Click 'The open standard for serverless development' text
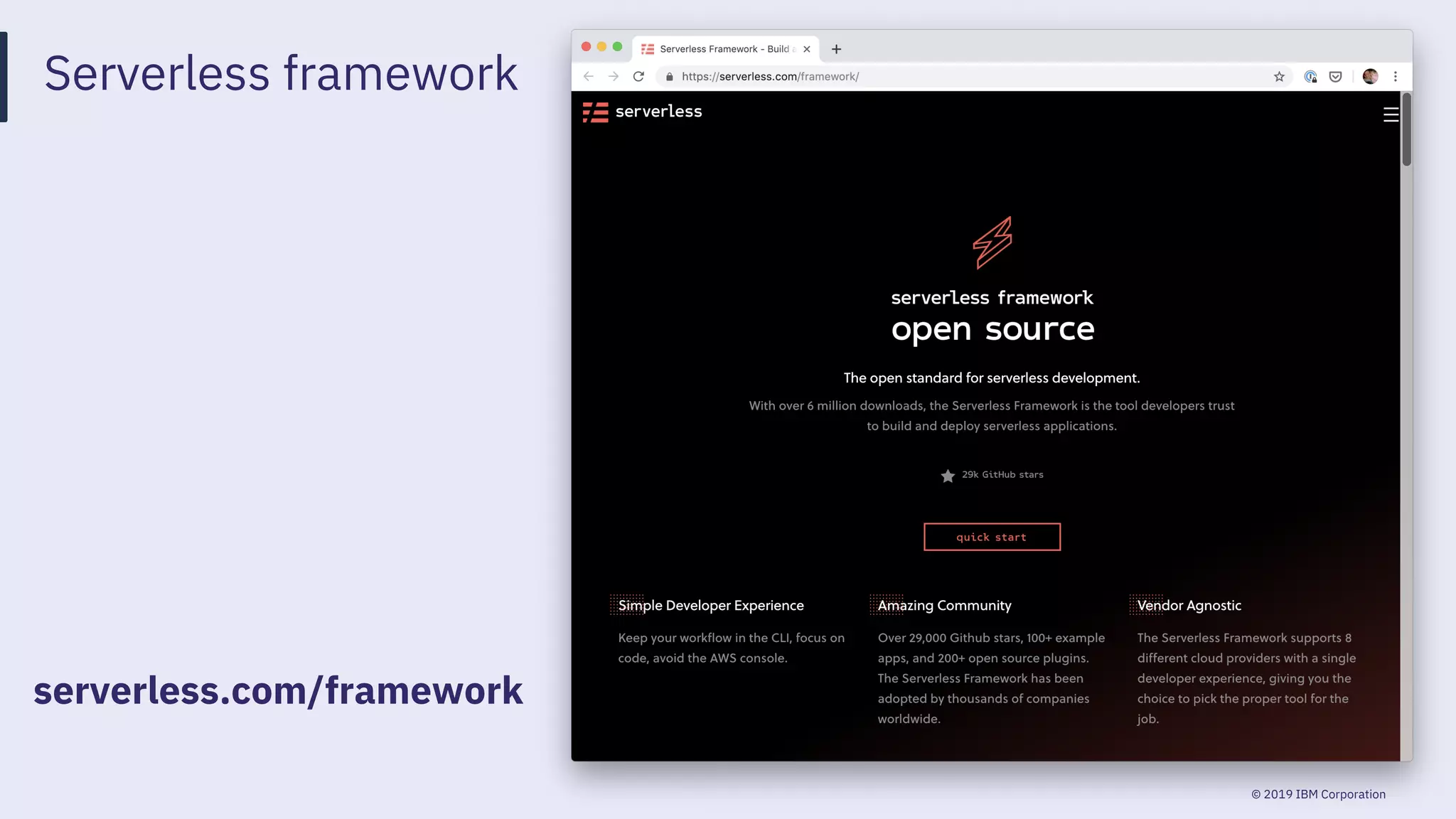The height and width of the screenshot is (819, 1456). (x=992, y=378)
